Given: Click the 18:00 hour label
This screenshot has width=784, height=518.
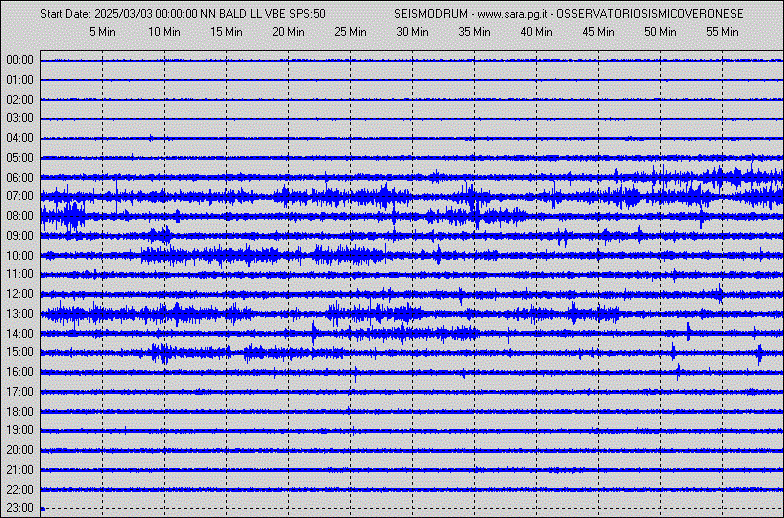Looking at the screenshot, I should click(20, 412).
